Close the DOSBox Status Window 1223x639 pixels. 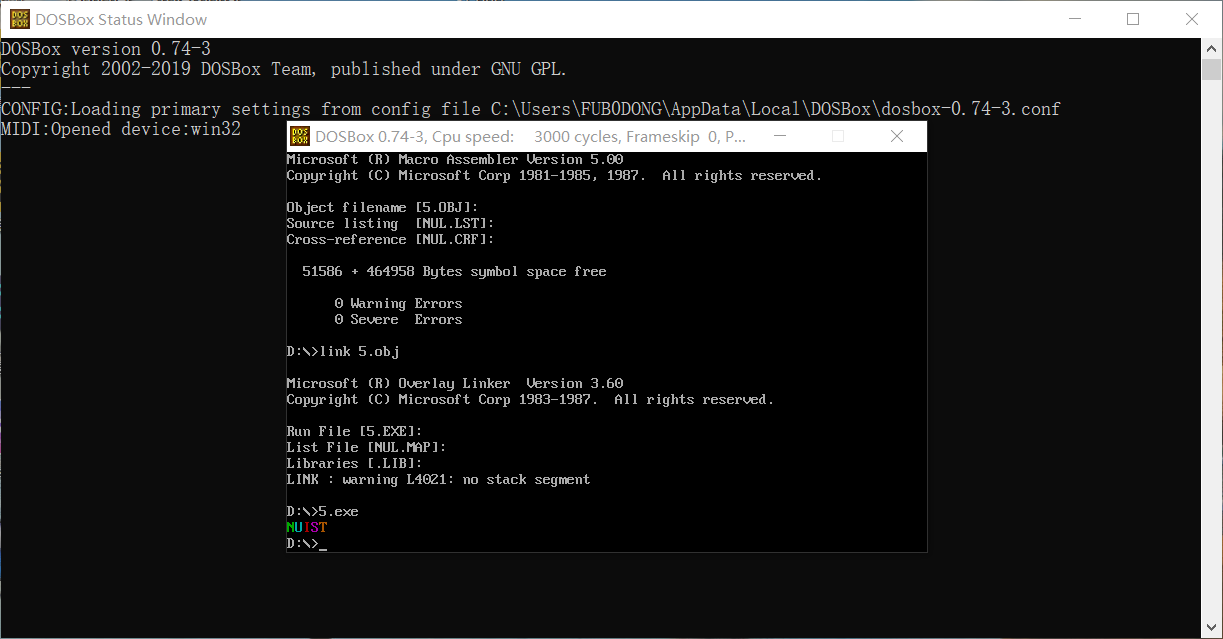(x=1192, y=19)
